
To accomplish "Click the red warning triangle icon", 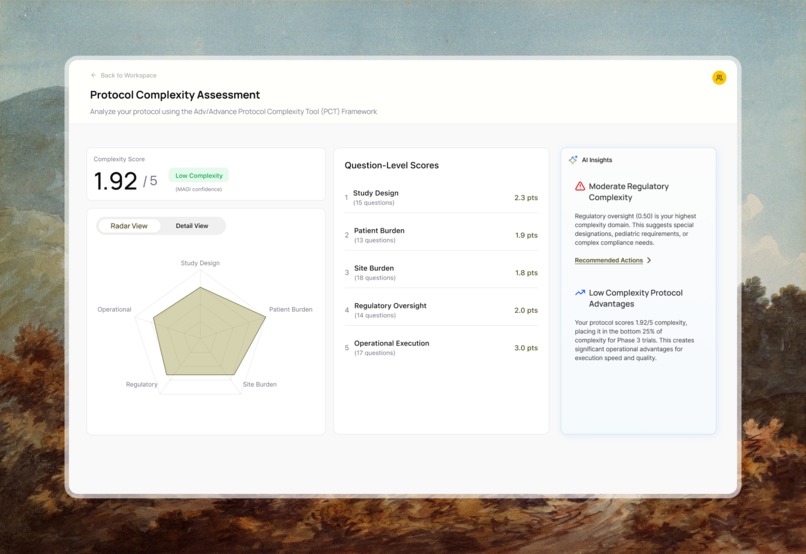I will click(x=580, y=186).
